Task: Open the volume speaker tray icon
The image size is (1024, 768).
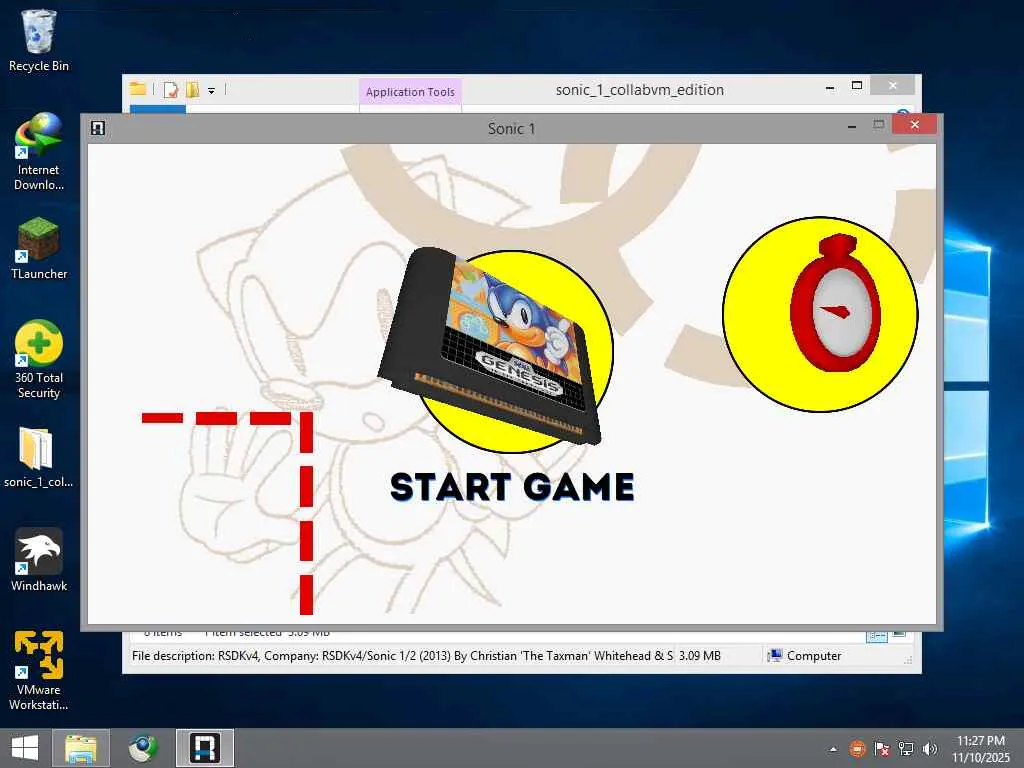Action: (929, 748)
